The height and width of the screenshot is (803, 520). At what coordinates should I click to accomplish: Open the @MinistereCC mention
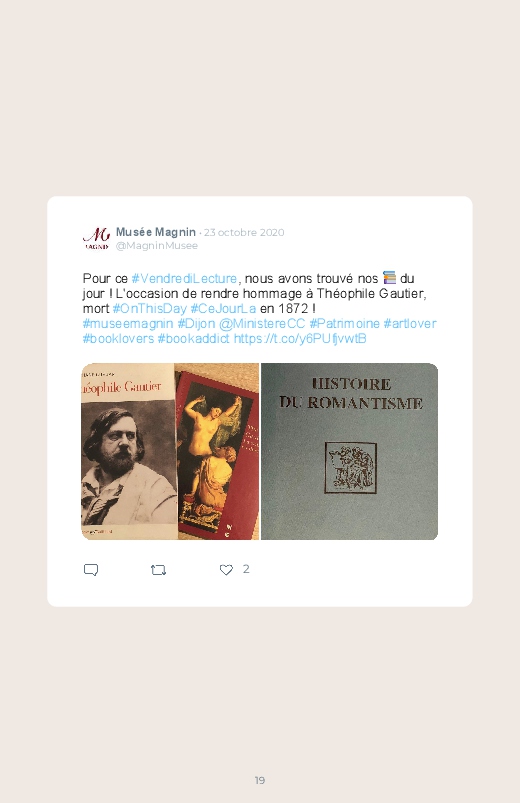[x=262, y=324]
